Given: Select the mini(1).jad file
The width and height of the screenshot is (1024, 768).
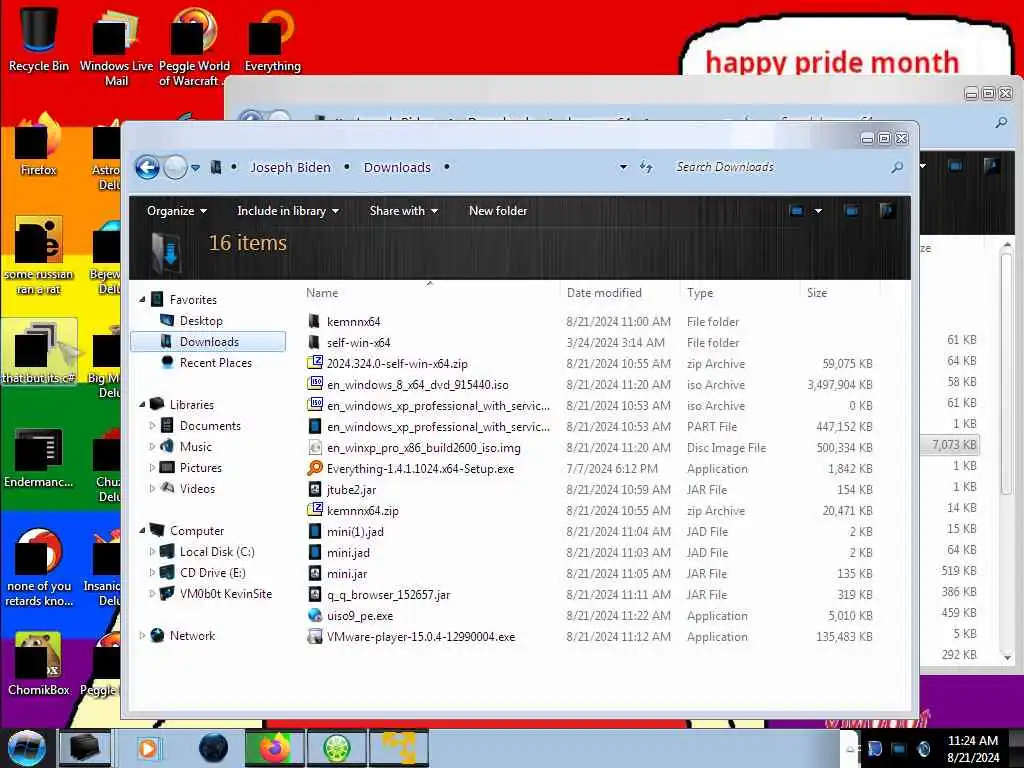Looking at the screenshot, I should tap(355, 532).
